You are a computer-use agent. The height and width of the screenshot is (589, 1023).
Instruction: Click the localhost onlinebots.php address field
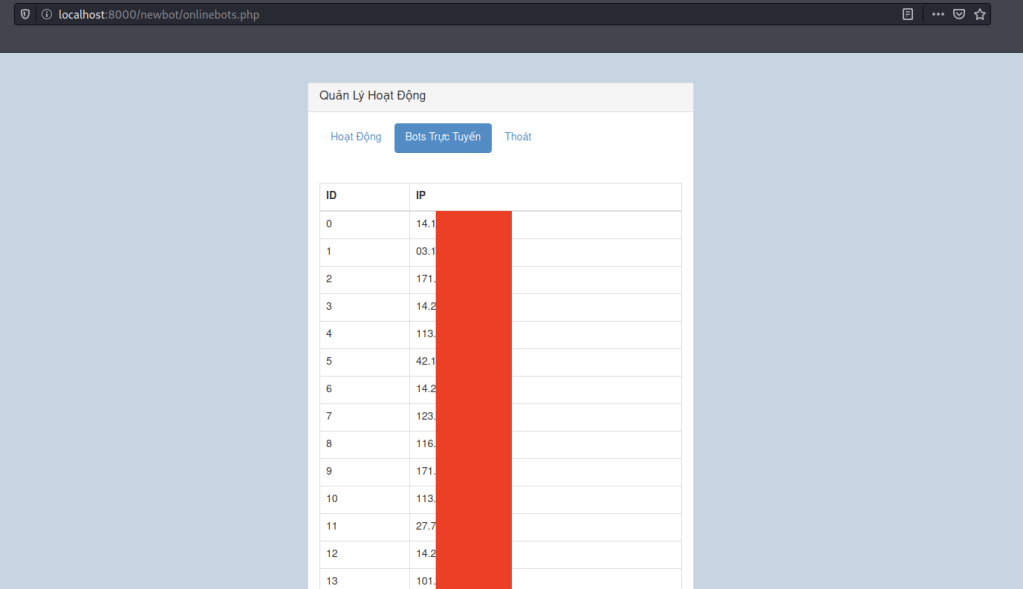400,14
